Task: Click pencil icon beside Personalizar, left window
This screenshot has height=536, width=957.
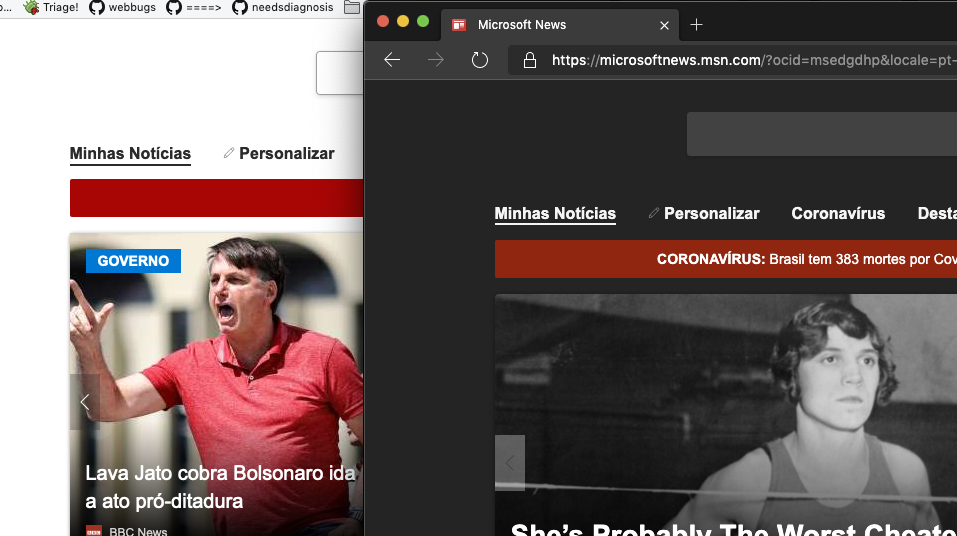Action: [229, 153]
